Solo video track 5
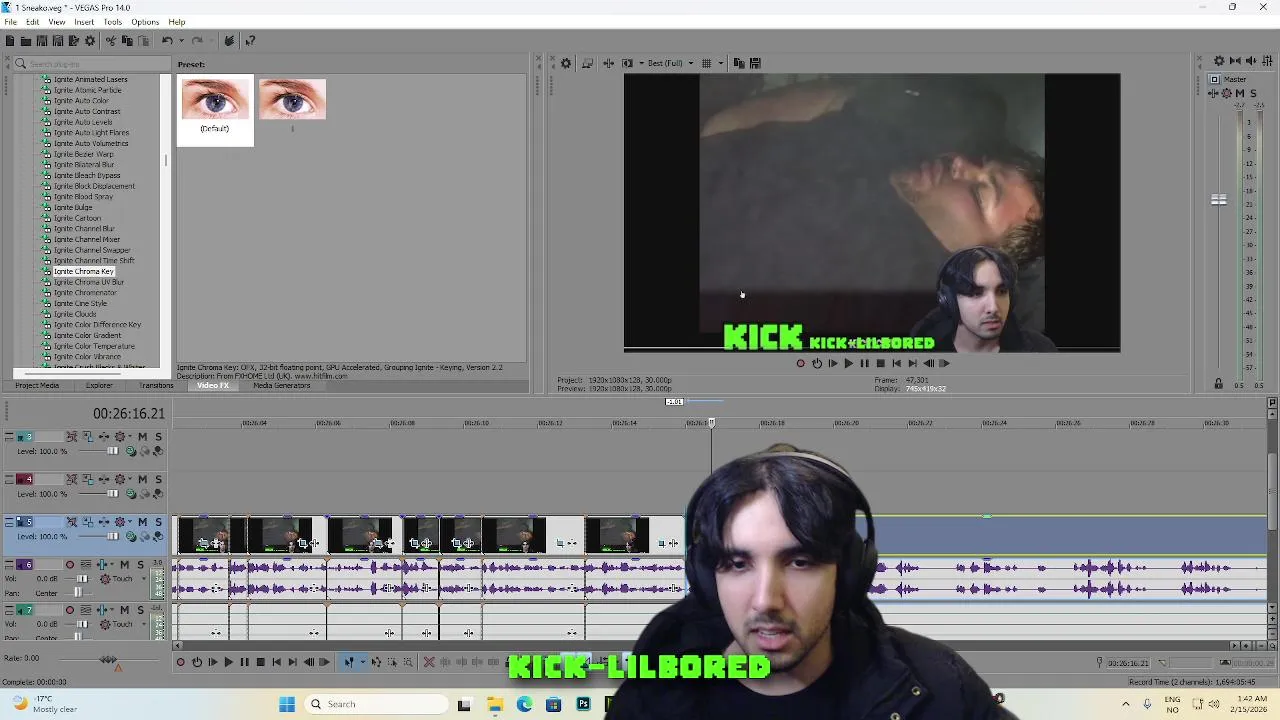Viewport: 1280px width, 720px height. pyautogui.click(x=158, y=522)
